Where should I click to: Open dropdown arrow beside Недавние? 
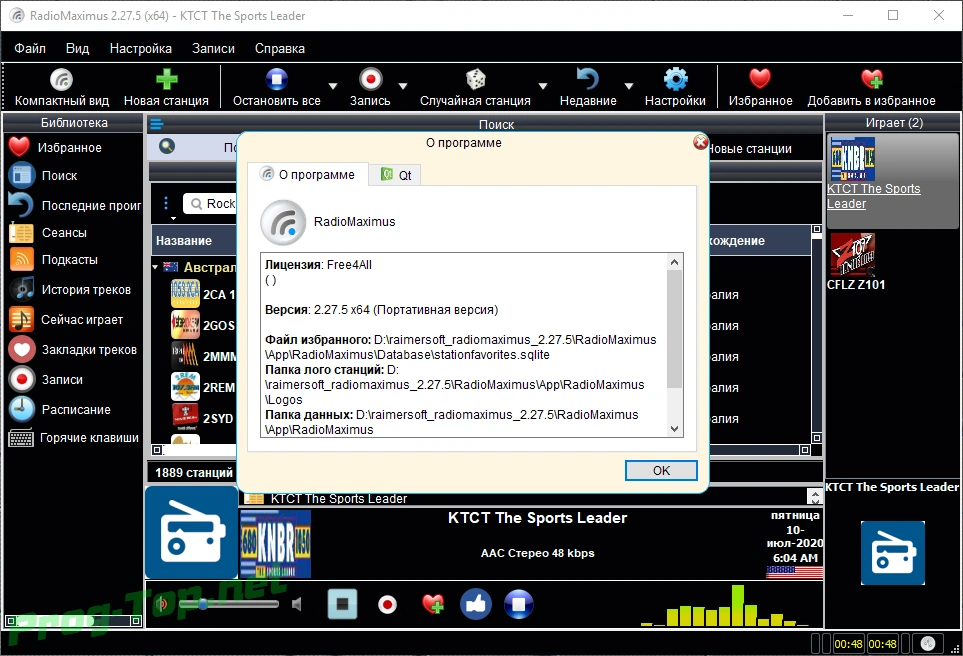629,87
